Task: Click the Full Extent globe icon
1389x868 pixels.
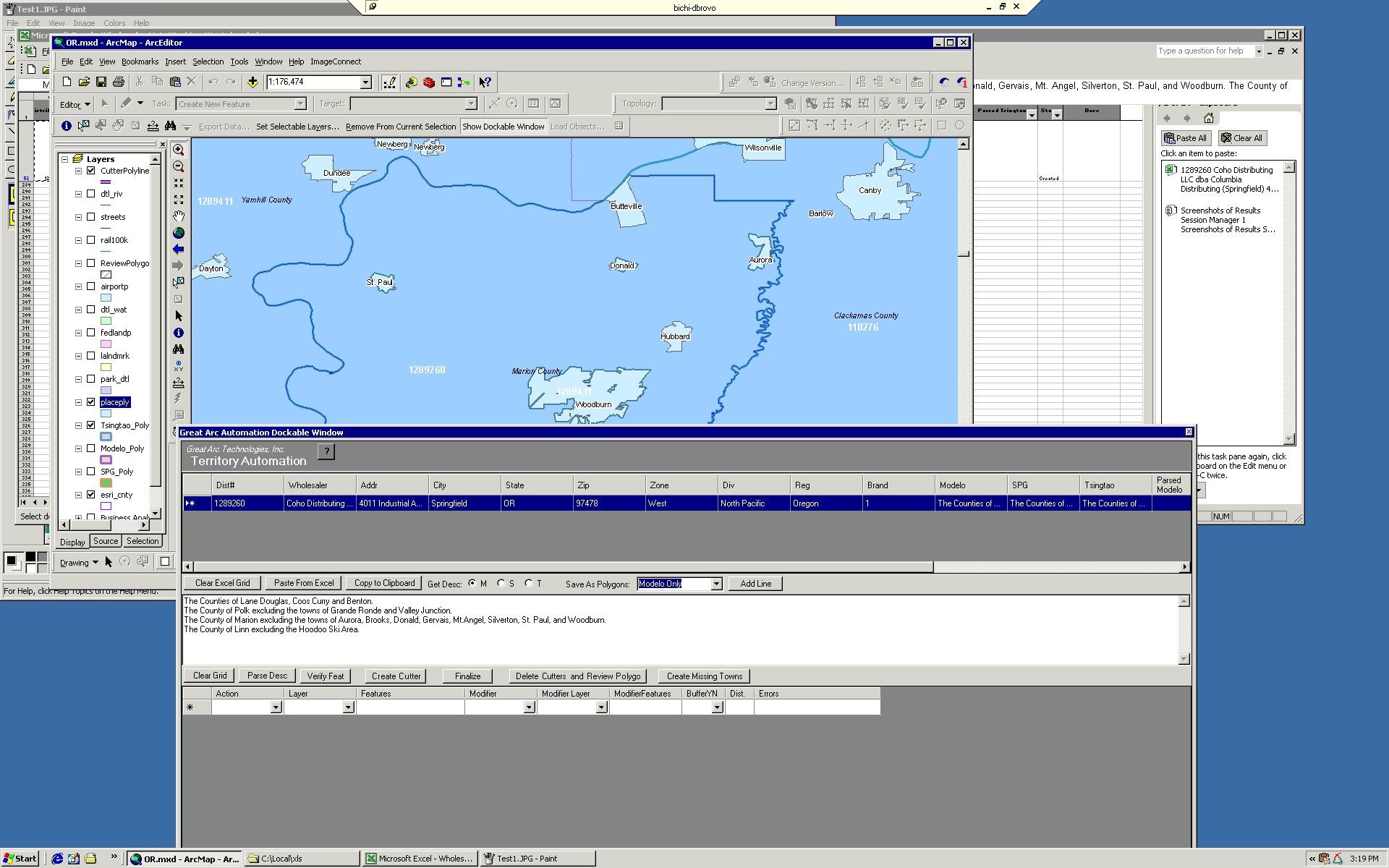Action: click(179, 233)
